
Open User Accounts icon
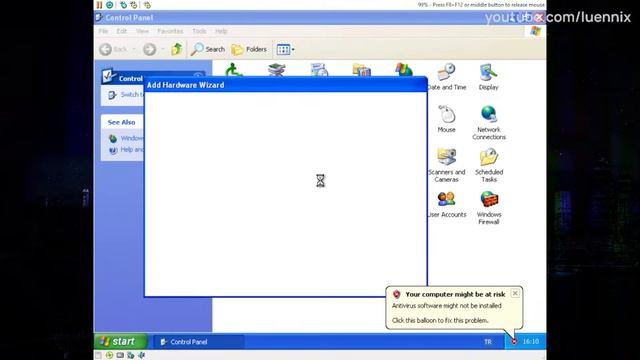(447, 204)
